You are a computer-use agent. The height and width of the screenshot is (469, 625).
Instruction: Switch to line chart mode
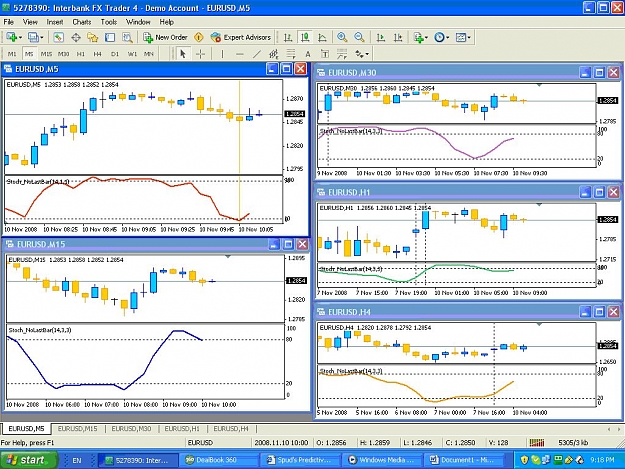click(x=322, y=37)
